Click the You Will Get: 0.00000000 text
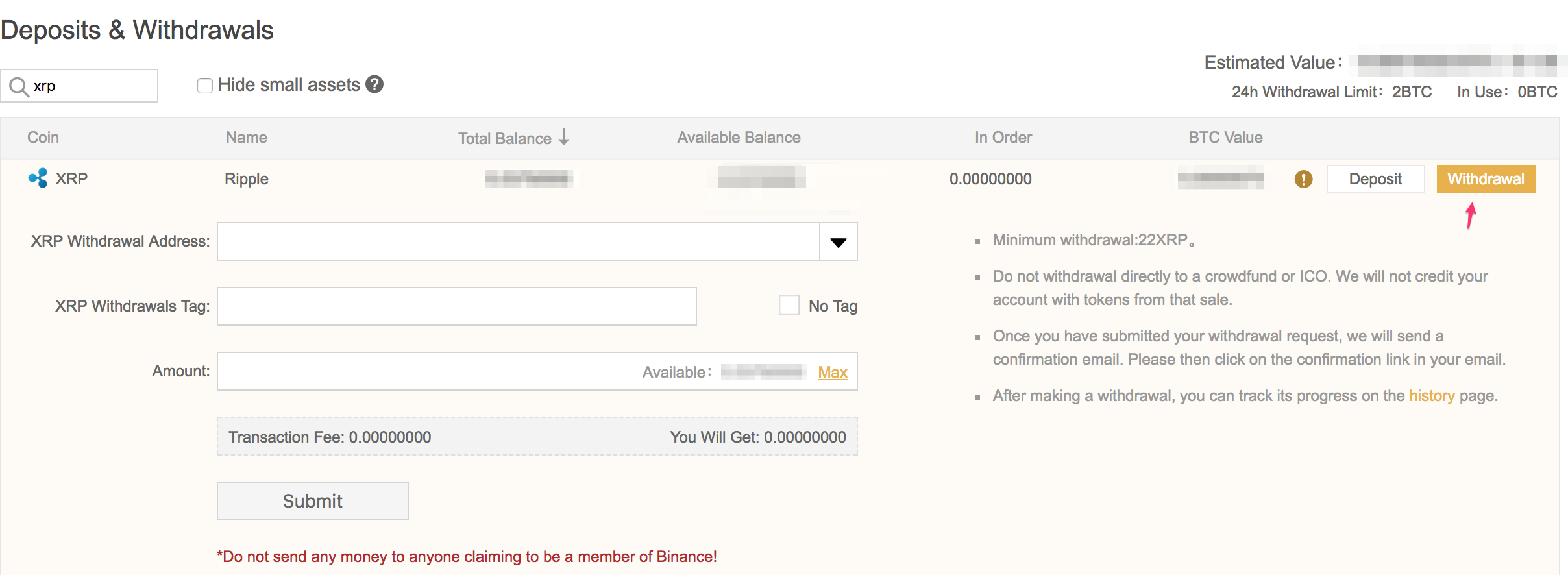The image size is (1568, 575). pos(758,437)
